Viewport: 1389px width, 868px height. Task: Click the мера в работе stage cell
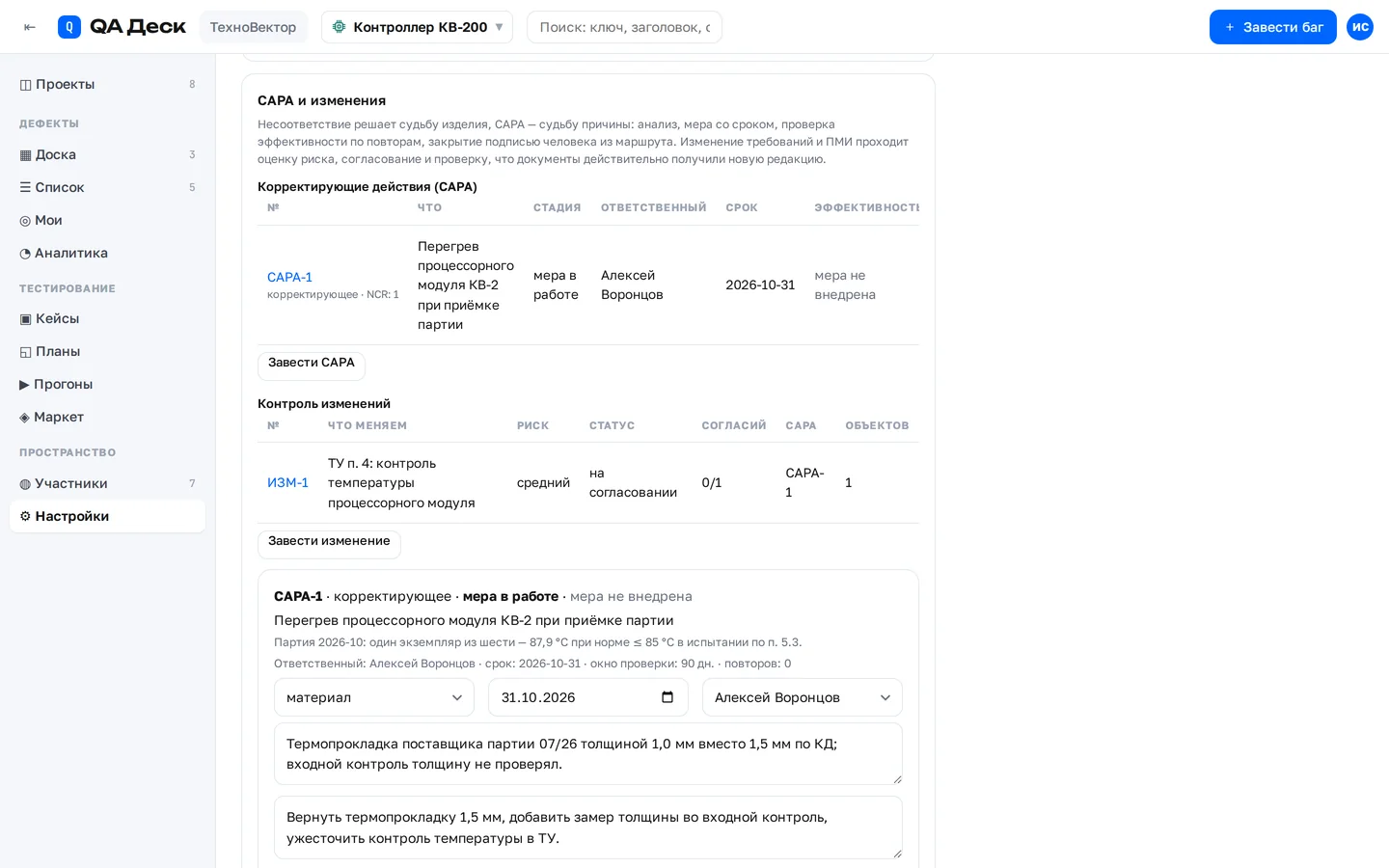[556, 285]
